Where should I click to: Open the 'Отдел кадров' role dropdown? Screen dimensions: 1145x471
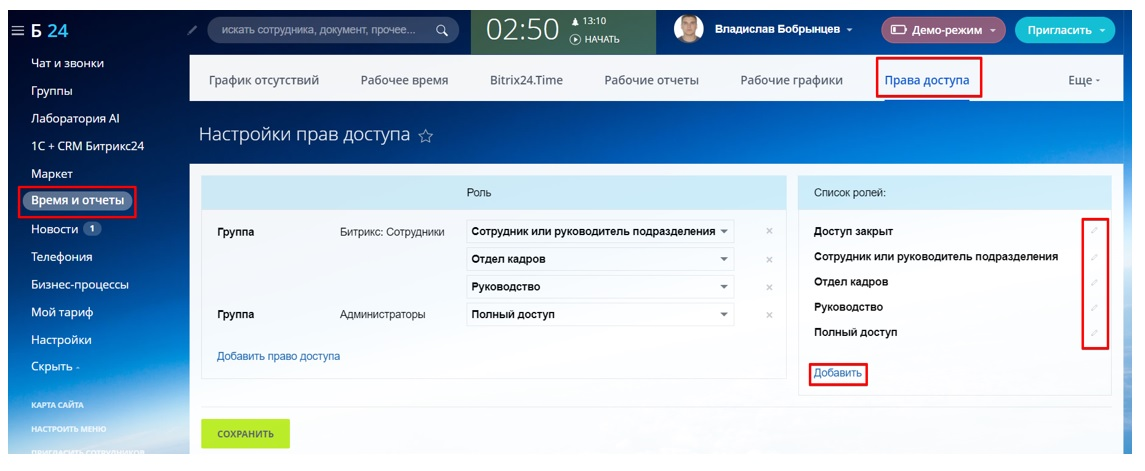[x=600, y=259]
